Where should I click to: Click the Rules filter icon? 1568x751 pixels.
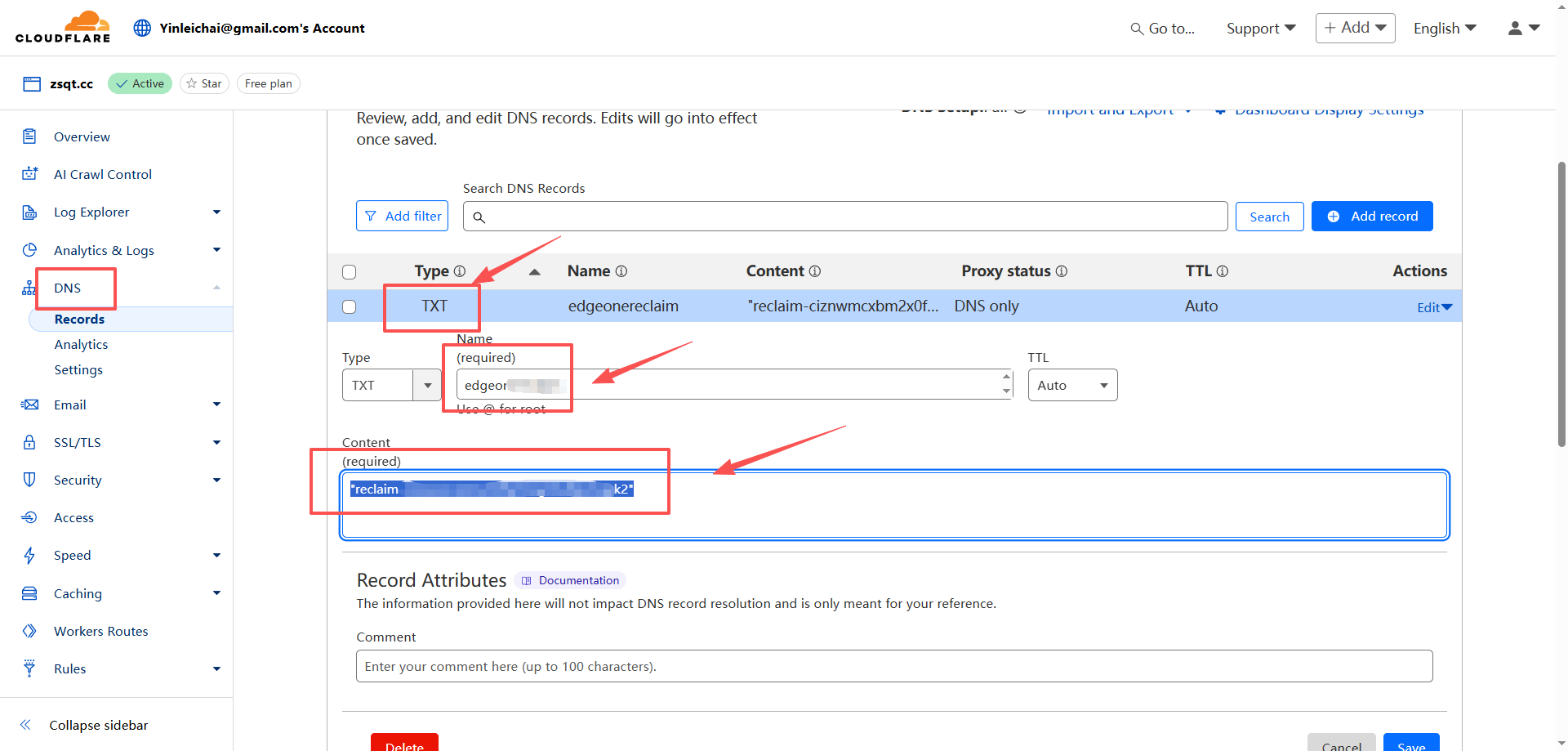click(x=29, y=668)
